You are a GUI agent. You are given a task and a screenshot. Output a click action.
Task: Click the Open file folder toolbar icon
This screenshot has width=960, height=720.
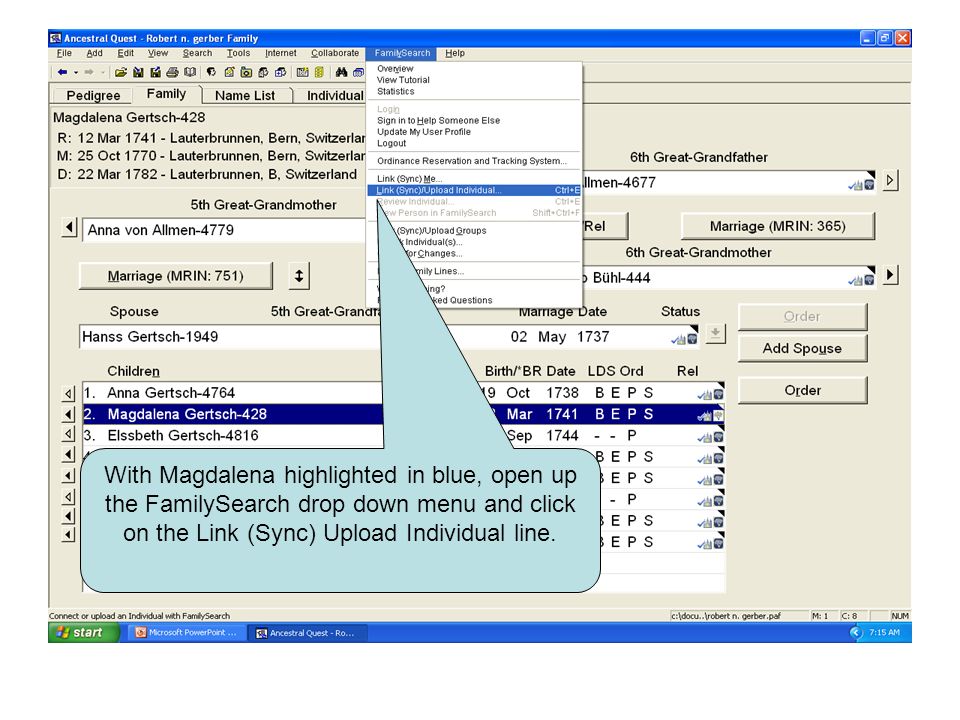pos(121,72)
